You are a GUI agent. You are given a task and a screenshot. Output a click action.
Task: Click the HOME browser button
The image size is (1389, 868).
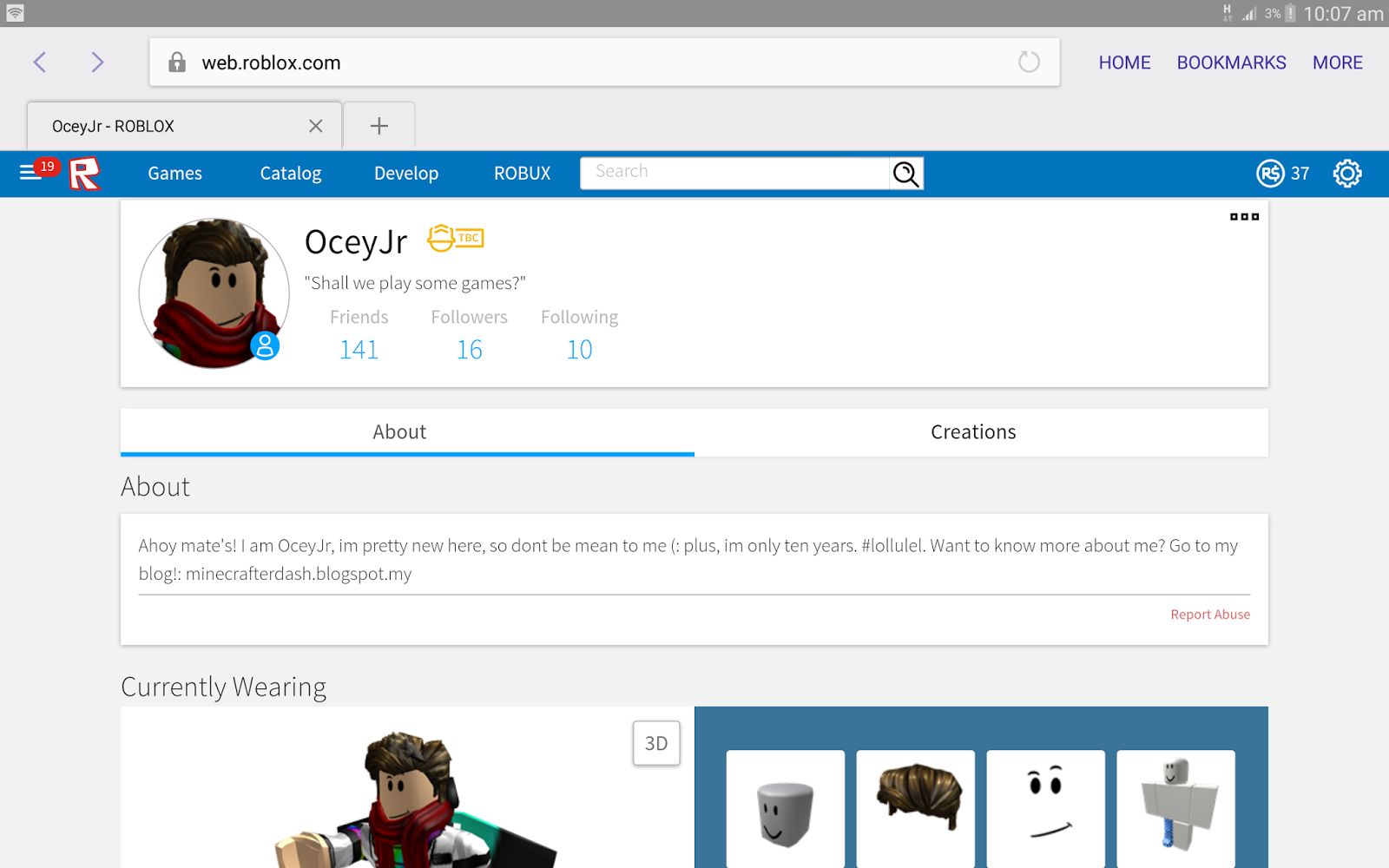[x=1124, y=62]
